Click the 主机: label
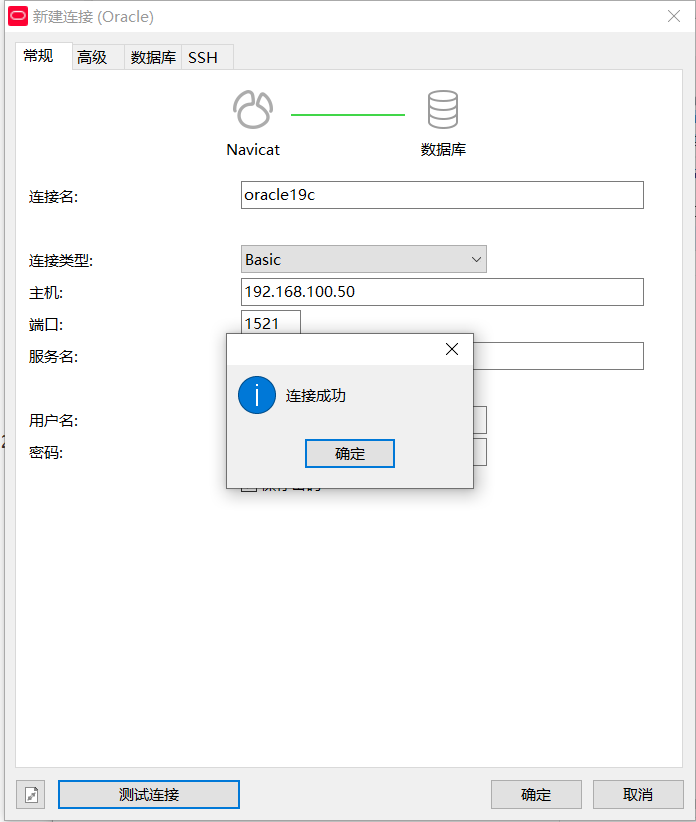696x822 pixels. pyautogui.click(x=46, y=293)
